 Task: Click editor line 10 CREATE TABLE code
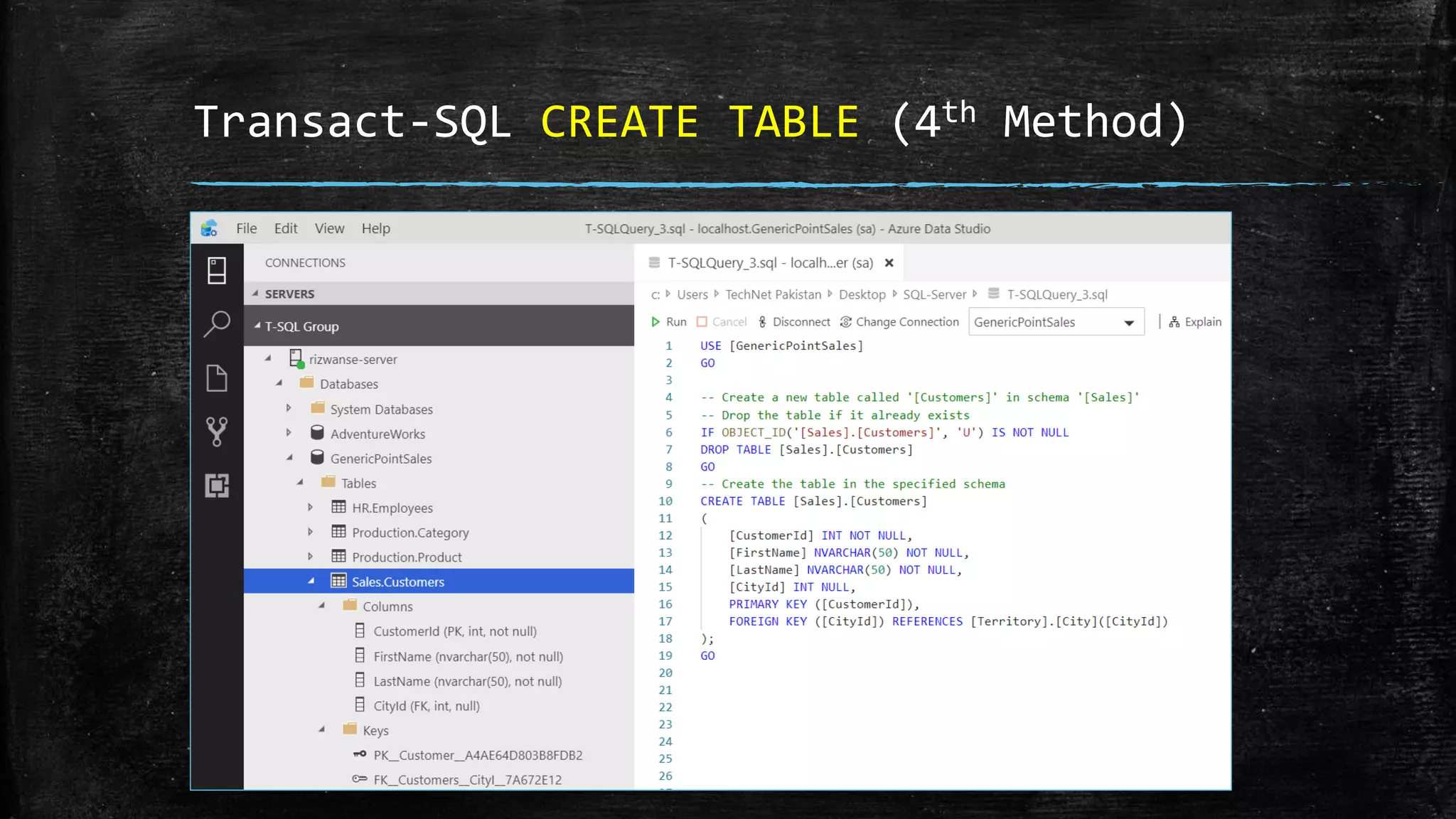(813, 501)
